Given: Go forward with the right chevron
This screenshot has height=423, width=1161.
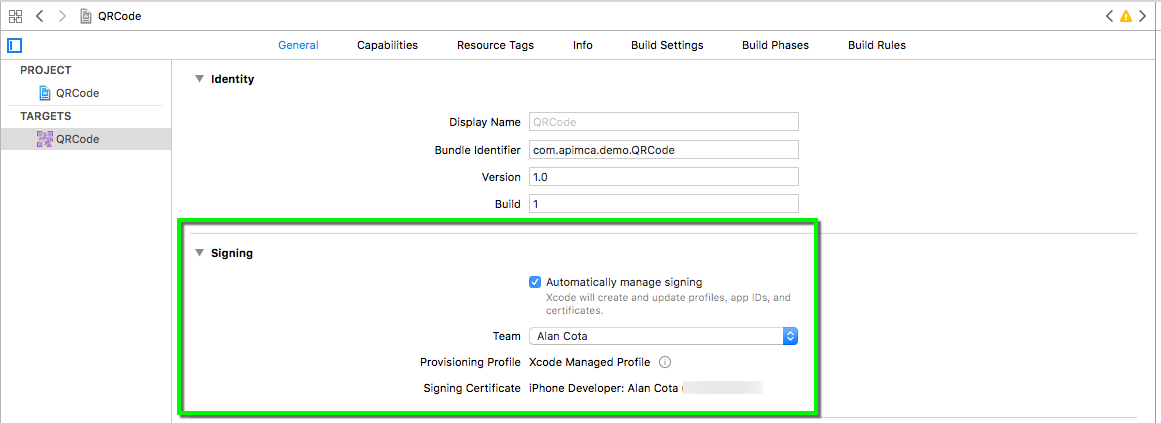Looking at the screenshot, I should pyautogui.click(x=62, y=16).
